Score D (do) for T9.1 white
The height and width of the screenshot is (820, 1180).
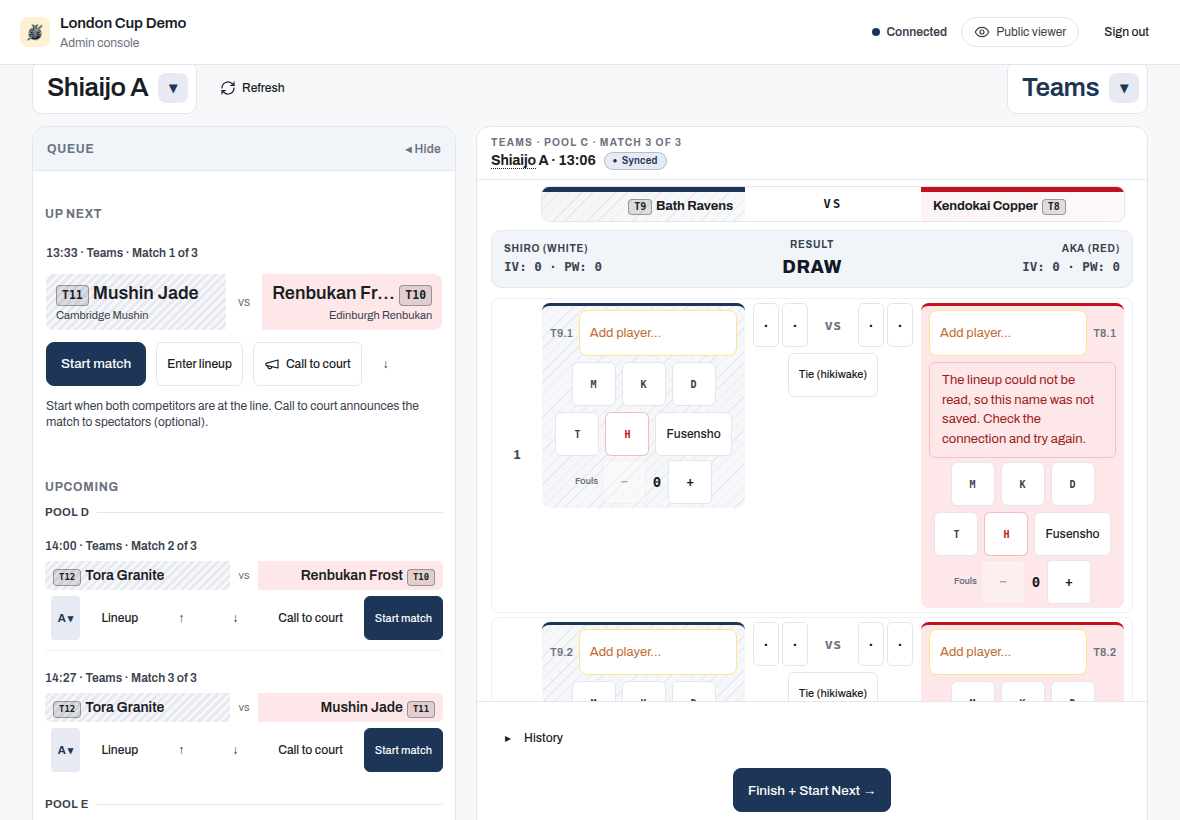694,384
